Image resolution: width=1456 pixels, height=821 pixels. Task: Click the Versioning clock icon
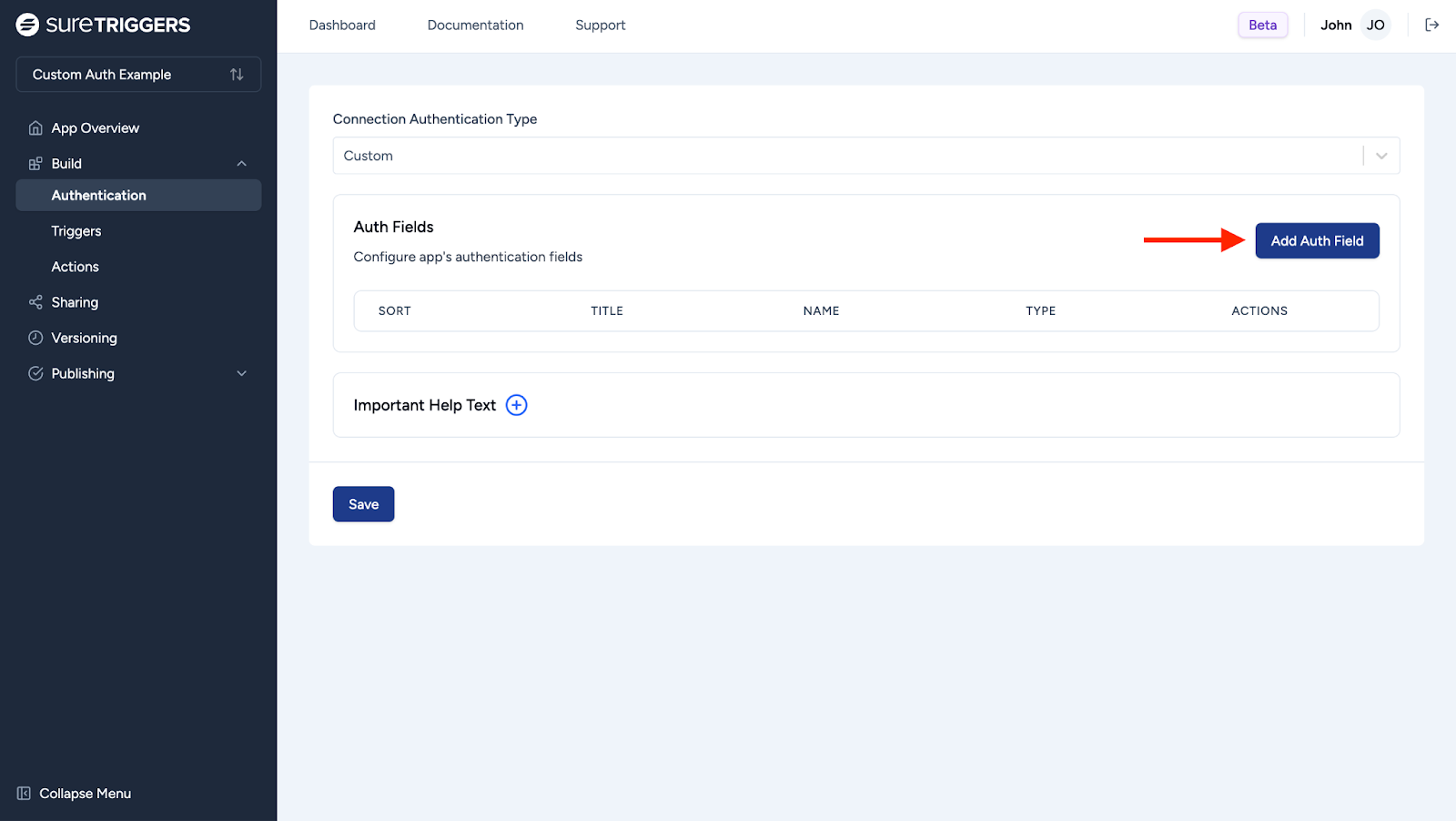click(x=35, y=338)
